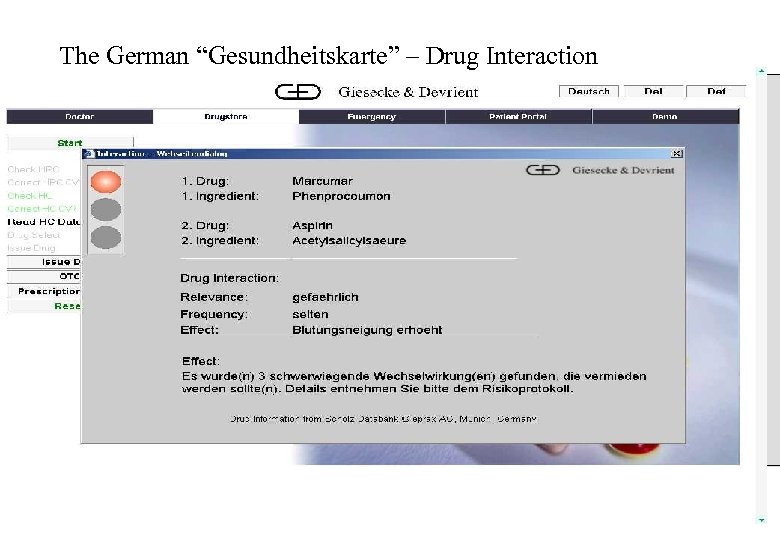The height and width of the screenshot is (540, 780).
Task: Click the drug name Marcumar
Action: pyautogui.click(x=322, y=181)
